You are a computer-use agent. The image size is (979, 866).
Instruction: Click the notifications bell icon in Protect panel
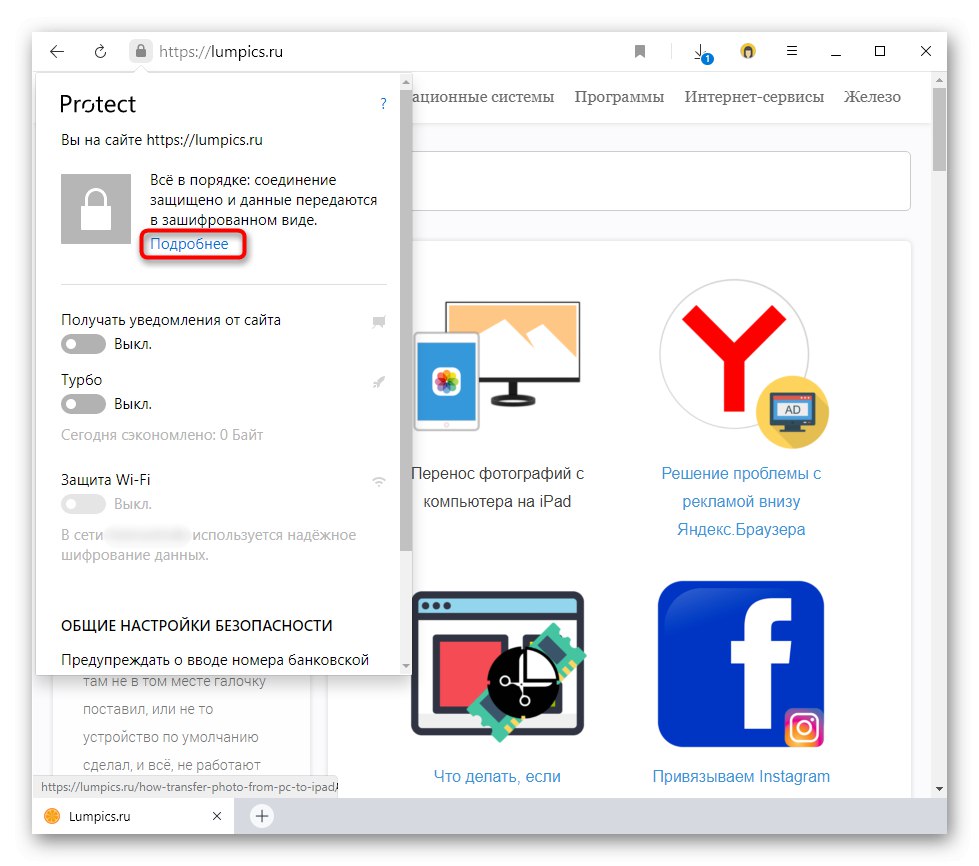[x=378, y=322]
